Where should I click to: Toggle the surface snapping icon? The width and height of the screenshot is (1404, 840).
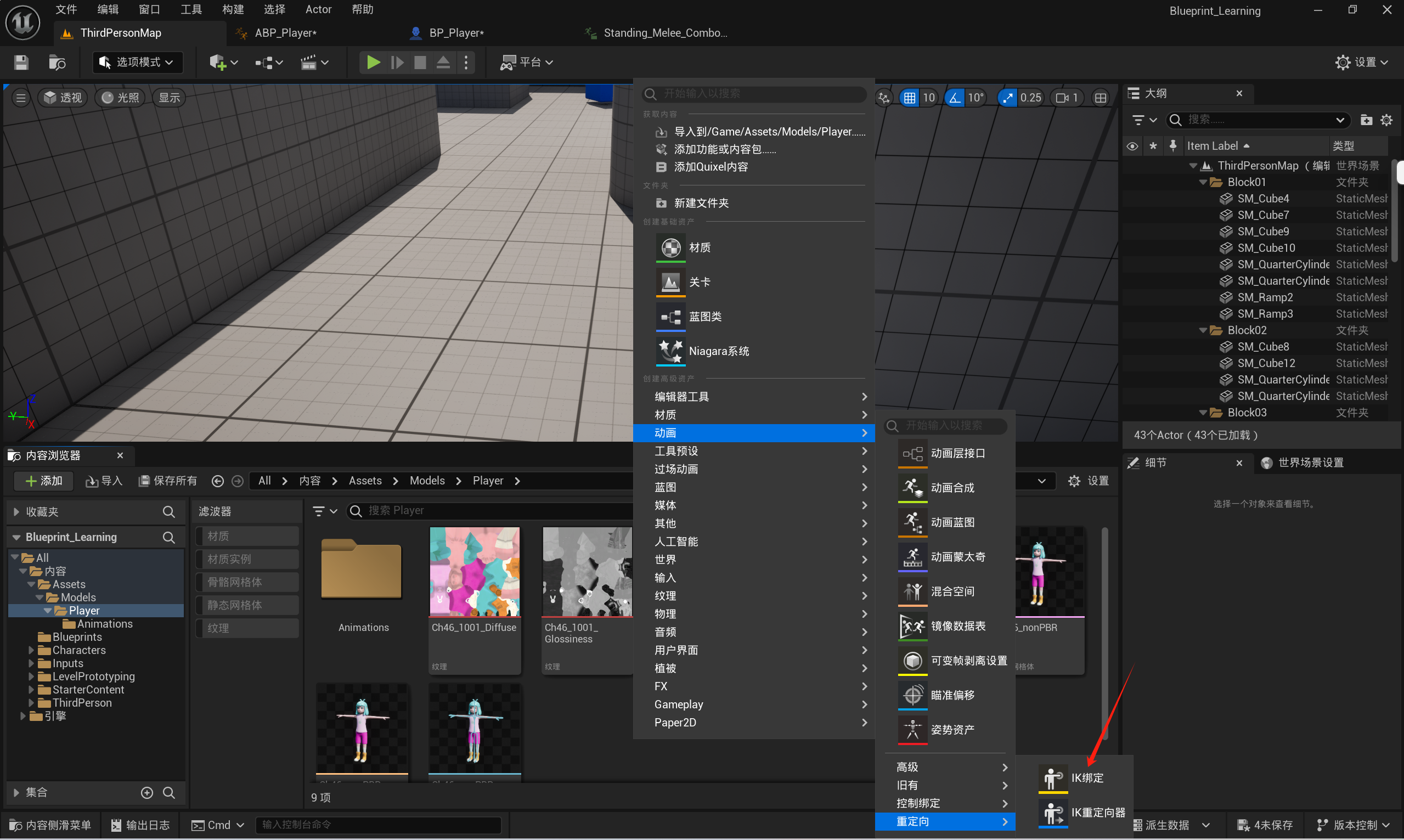tap(884, 98)
